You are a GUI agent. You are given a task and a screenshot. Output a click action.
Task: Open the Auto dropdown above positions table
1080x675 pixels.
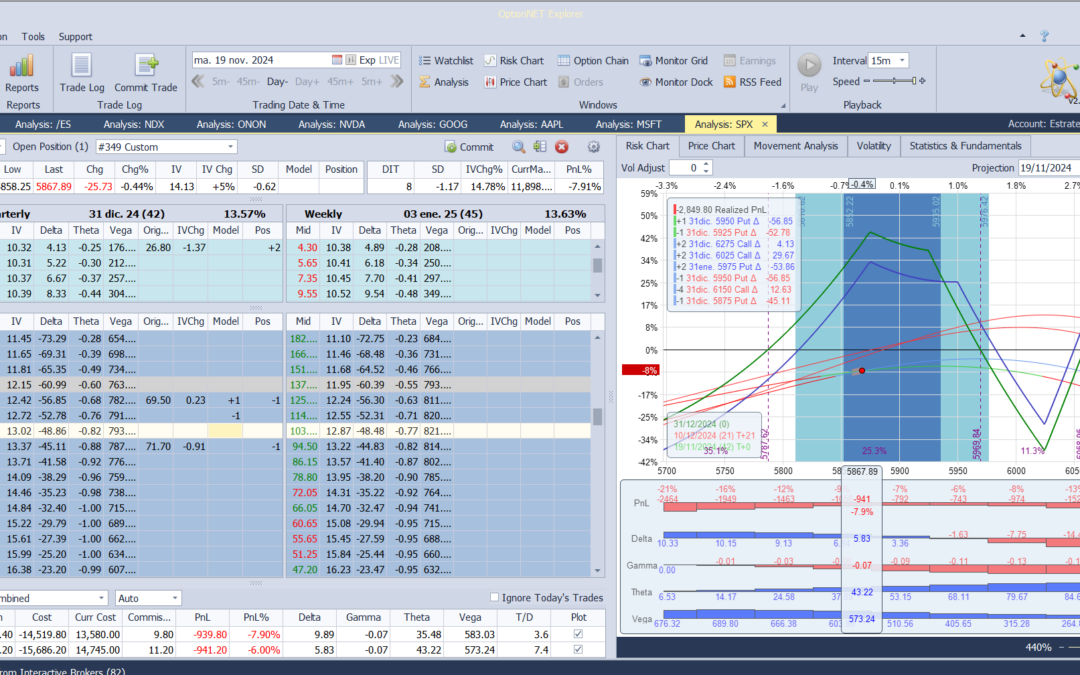tap(176, 598)
